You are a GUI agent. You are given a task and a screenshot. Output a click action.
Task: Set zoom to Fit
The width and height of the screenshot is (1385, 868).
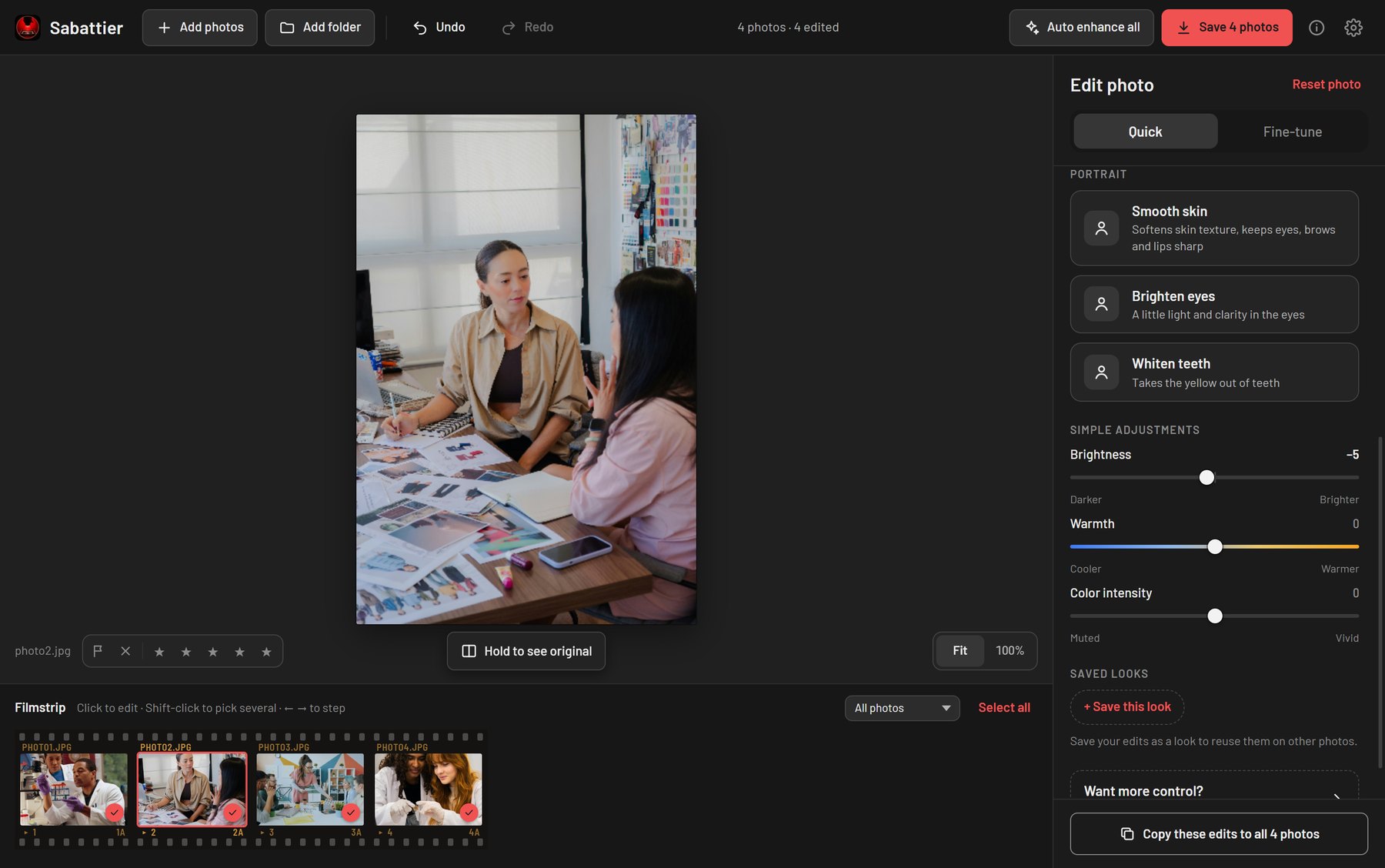960,651
